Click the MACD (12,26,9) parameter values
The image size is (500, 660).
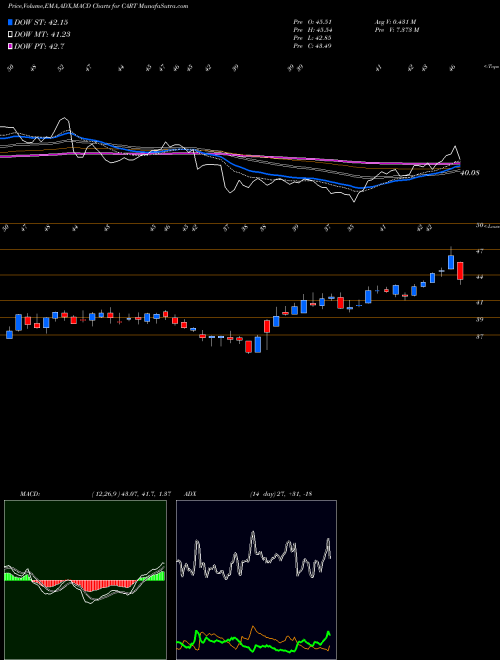coord(131,494)
